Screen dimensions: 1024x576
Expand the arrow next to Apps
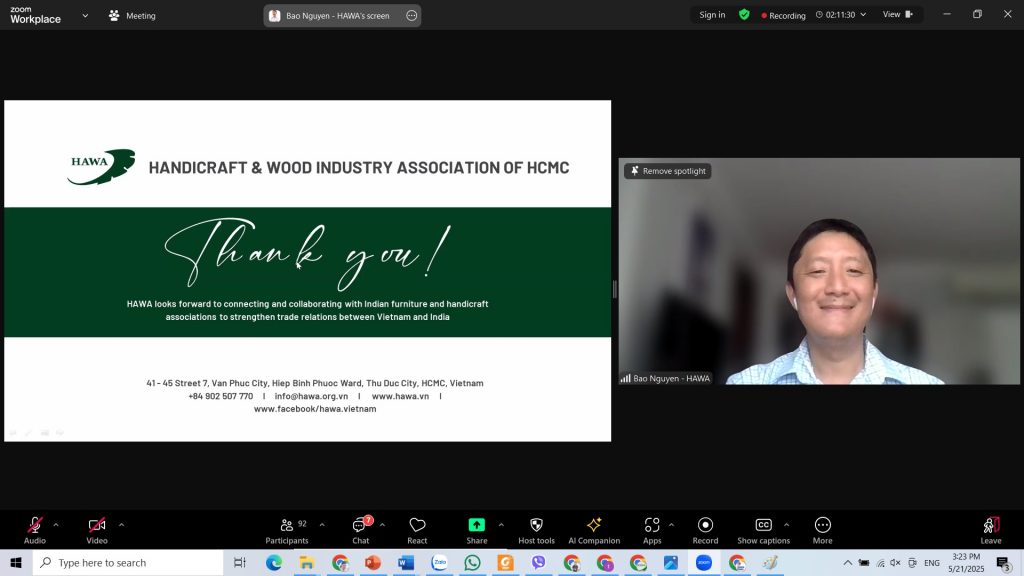coord(671,524)
